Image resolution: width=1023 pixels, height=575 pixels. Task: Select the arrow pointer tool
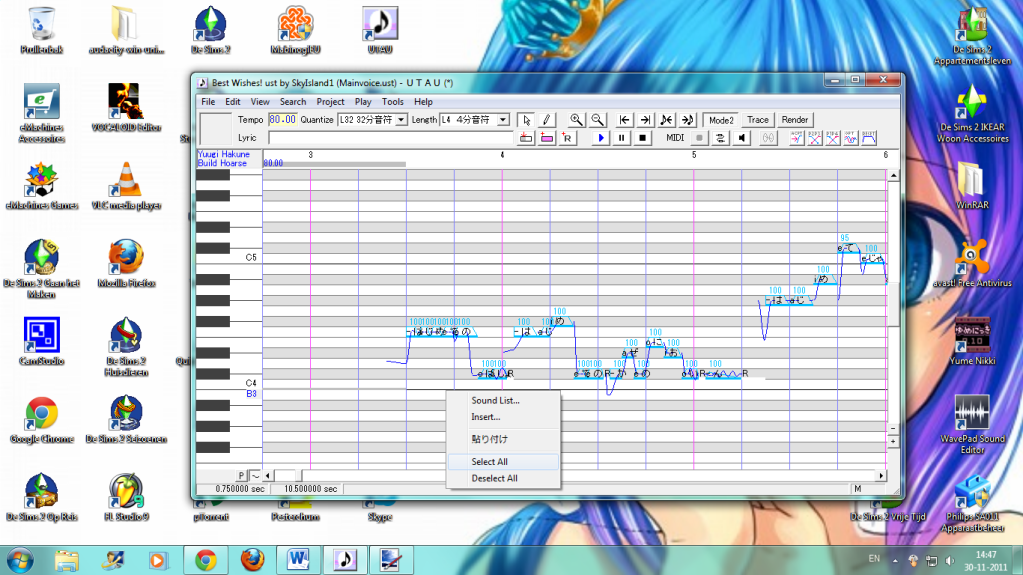[527, 120]
